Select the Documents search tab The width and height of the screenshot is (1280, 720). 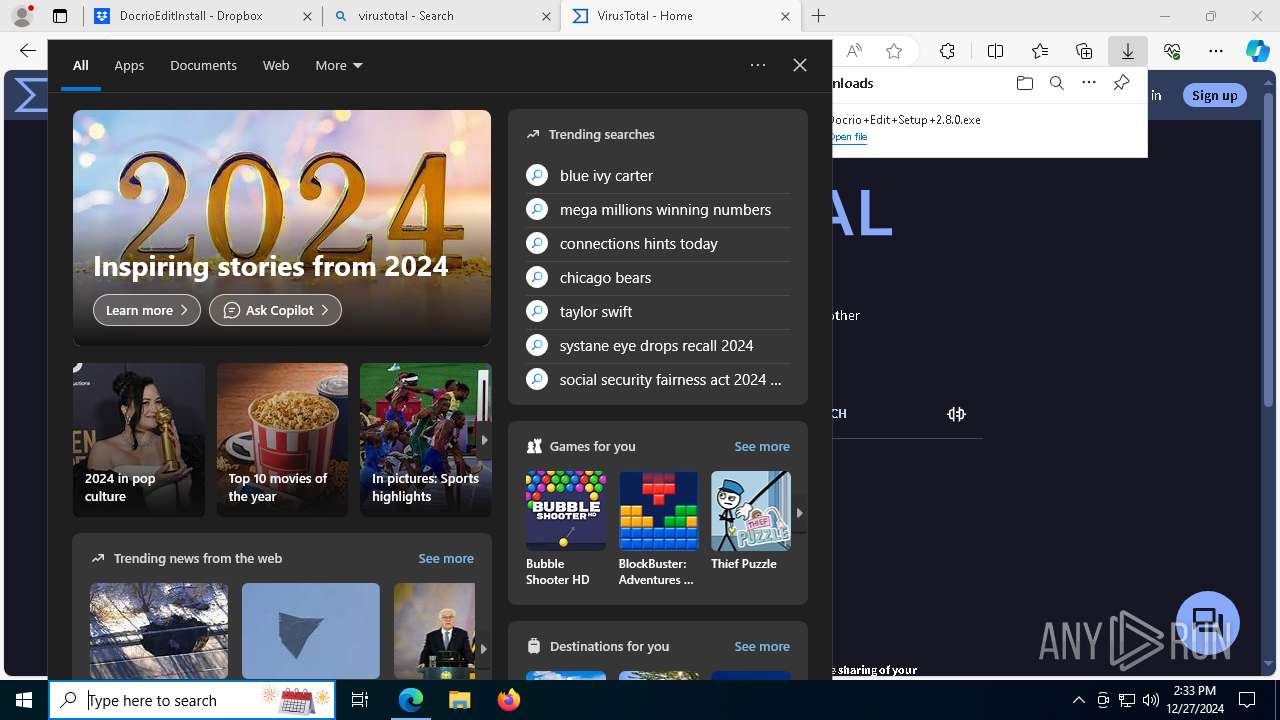click(x=203, y=65)
